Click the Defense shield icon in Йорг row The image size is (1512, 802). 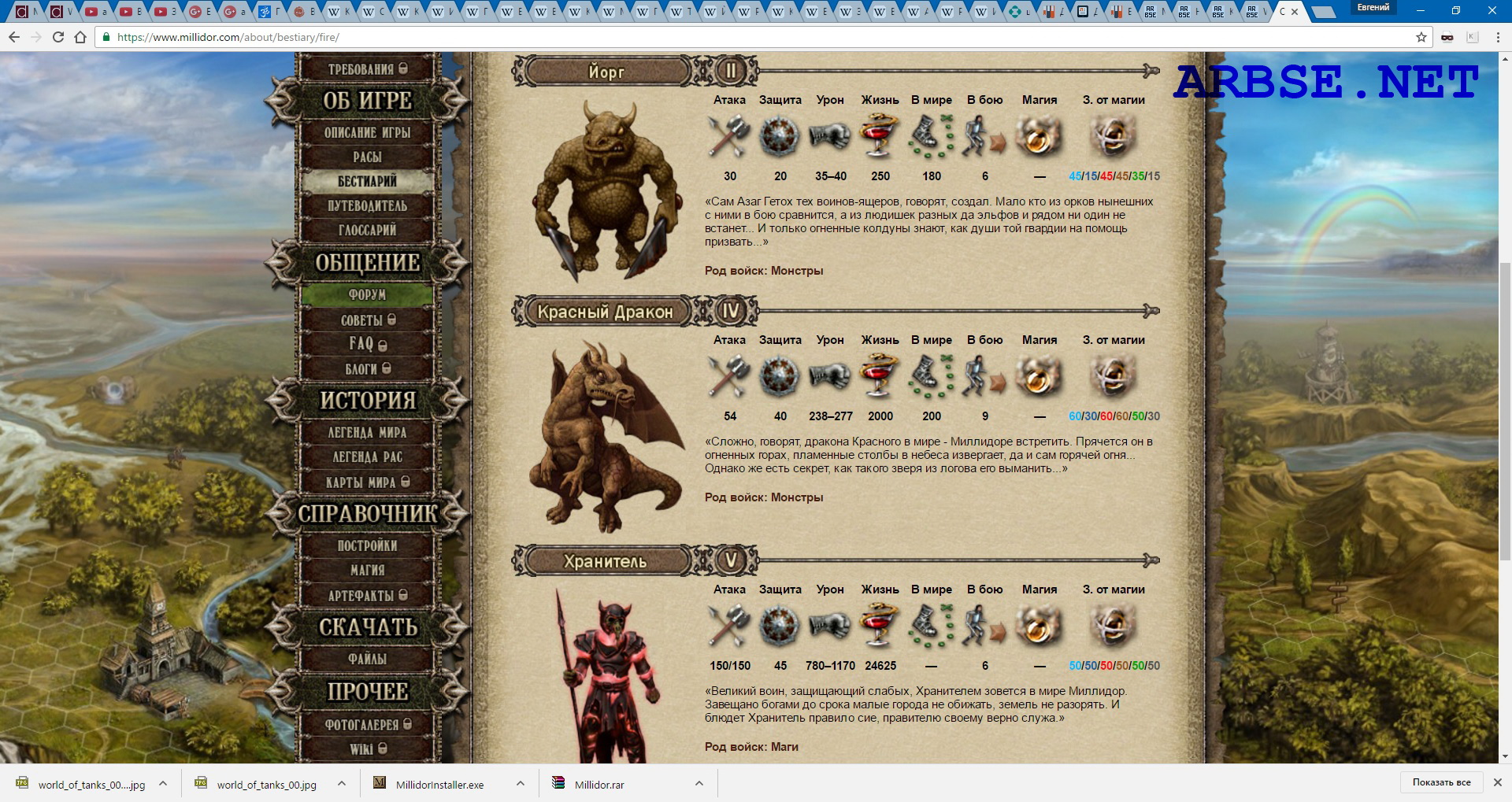779,136
